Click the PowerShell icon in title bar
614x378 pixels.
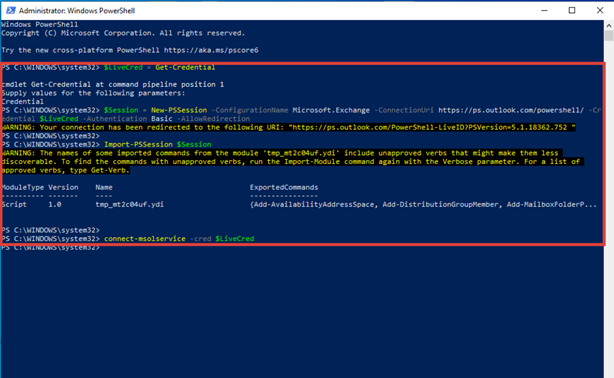[x=11, y=11]
